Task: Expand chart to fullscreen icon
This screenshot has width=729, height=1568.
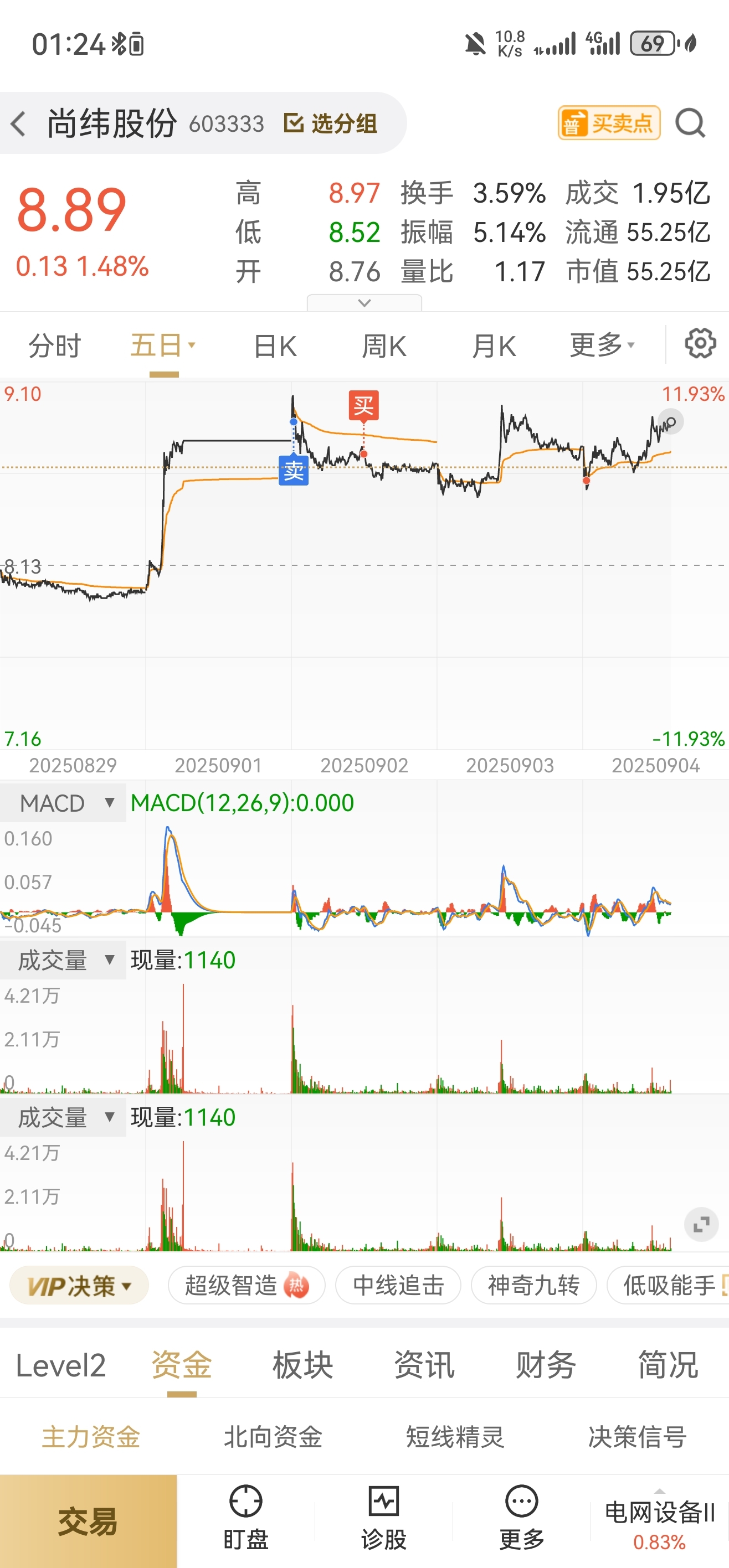Action: pos(701,1224)
